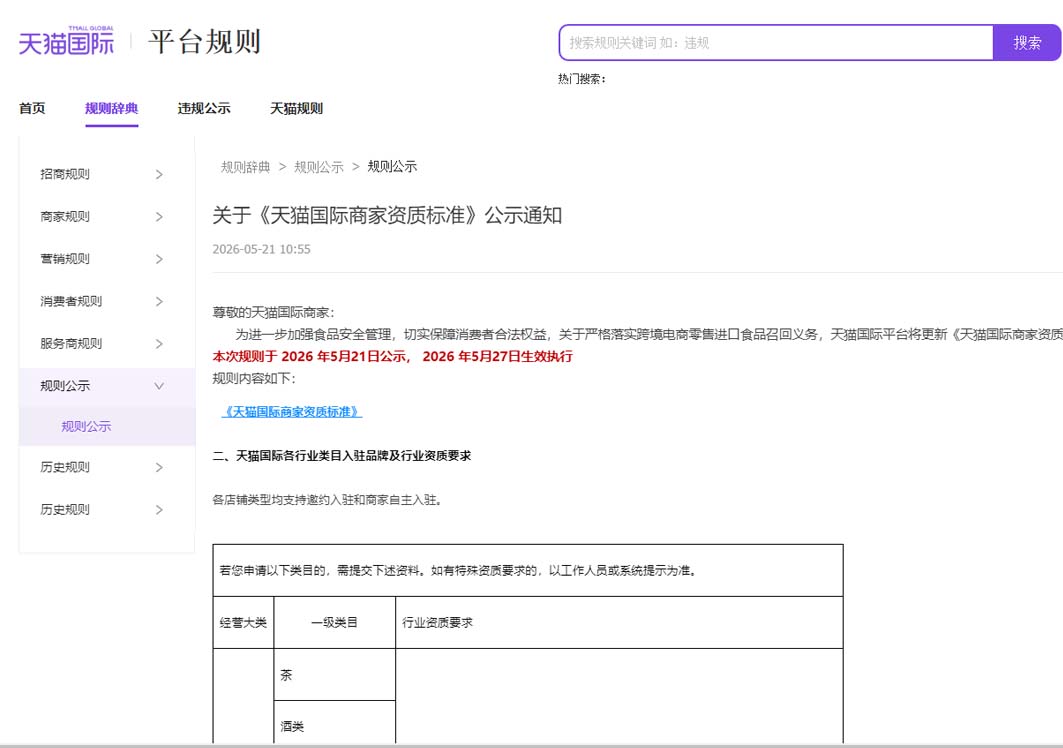This screenshot has width=1063, height=748.
Task: Select the purple 规则公示 sub-item
Action: (86, 427)
